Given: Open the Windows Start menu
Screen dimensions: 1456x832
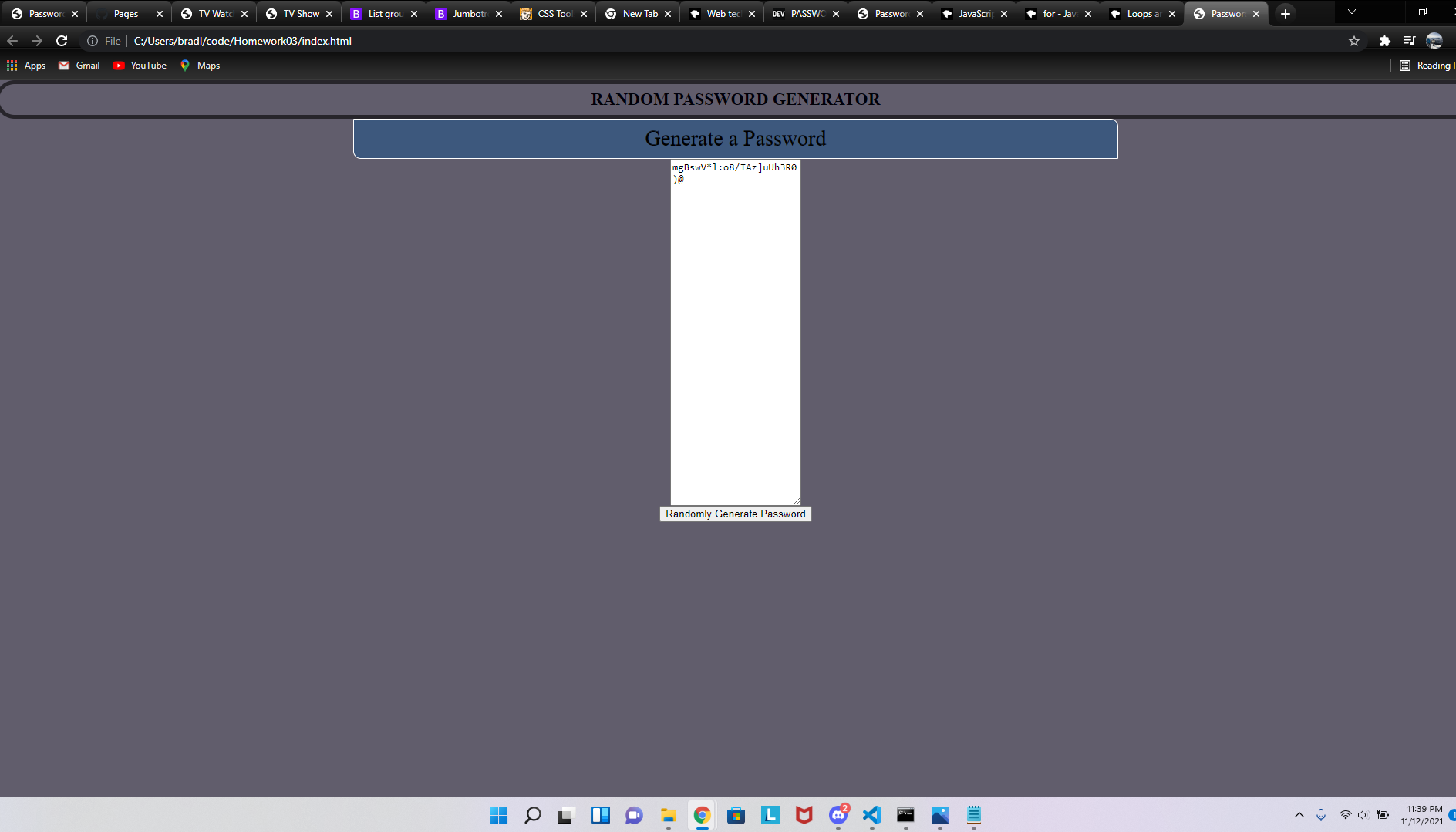Looking at the screenshot, I should [x=498, y=815].
